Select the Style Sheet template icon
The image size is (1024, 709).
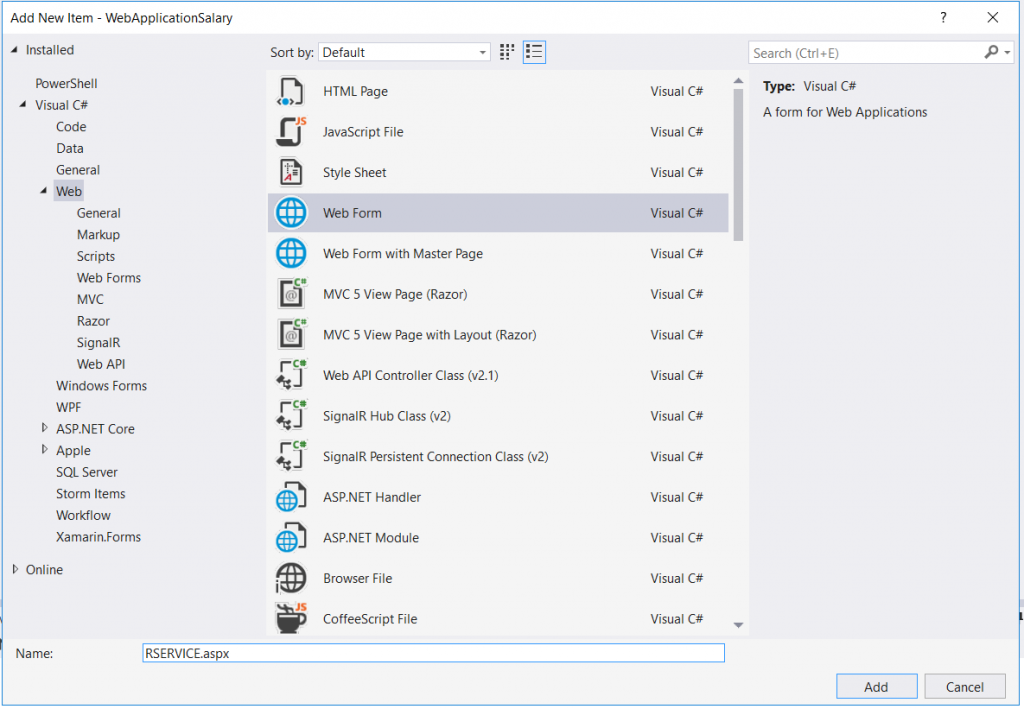tap(291, 172)
